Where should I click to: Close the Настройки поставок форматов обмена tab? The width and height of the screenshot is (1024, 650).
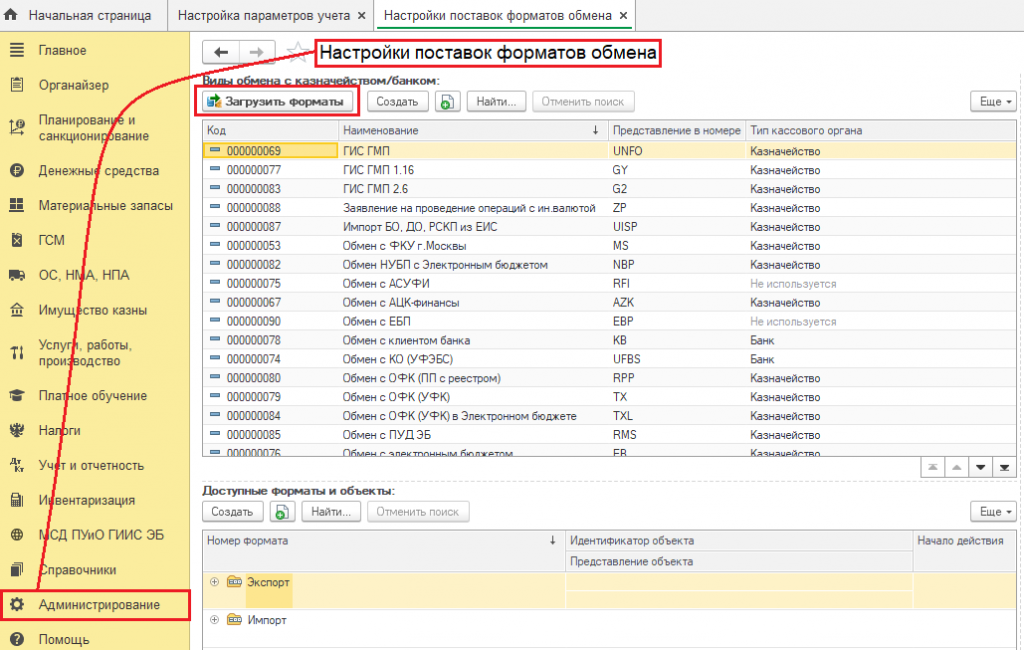(624, 16)
